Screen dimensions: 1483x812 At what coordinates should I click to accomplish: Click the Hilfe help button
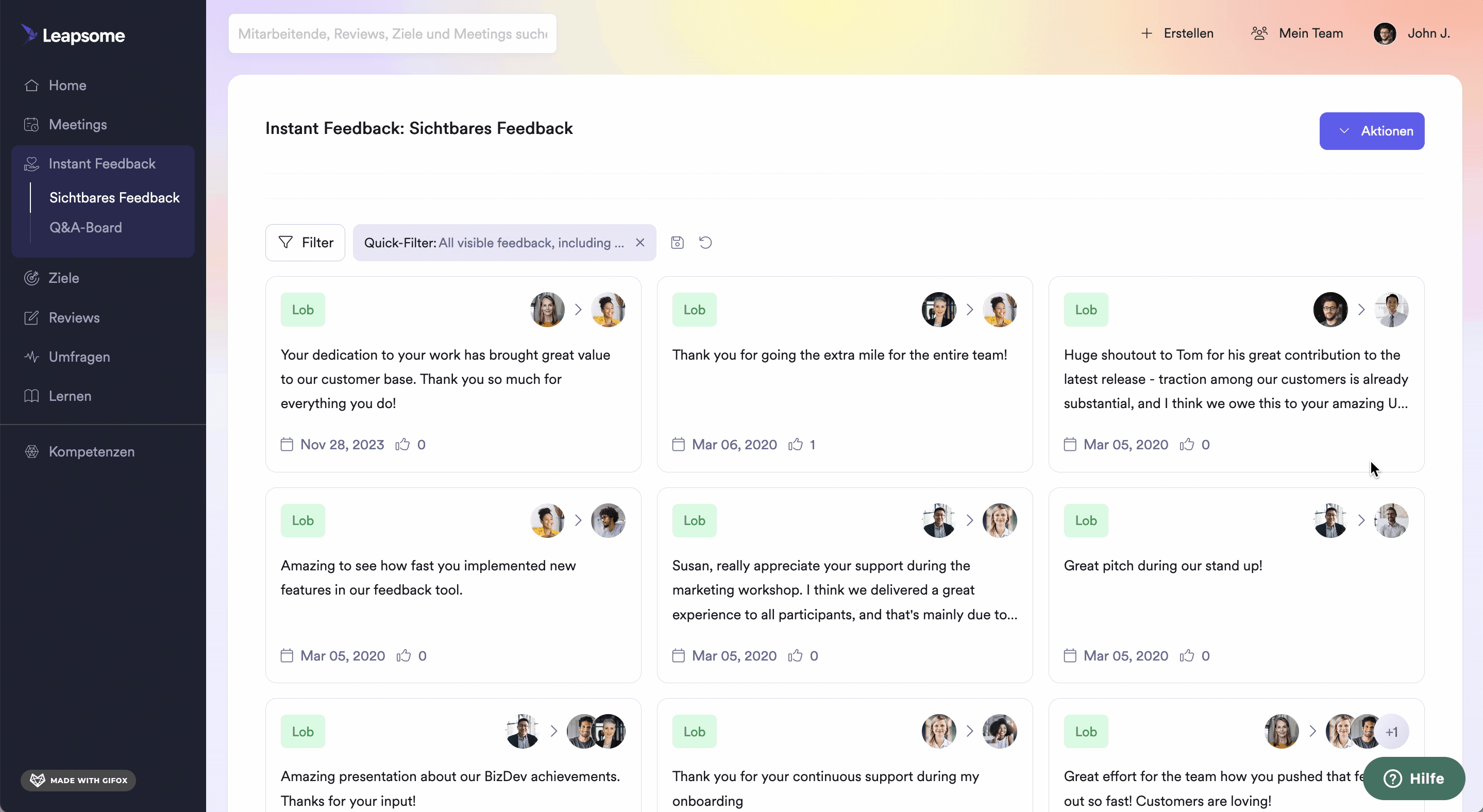[x=1414, y=779]
